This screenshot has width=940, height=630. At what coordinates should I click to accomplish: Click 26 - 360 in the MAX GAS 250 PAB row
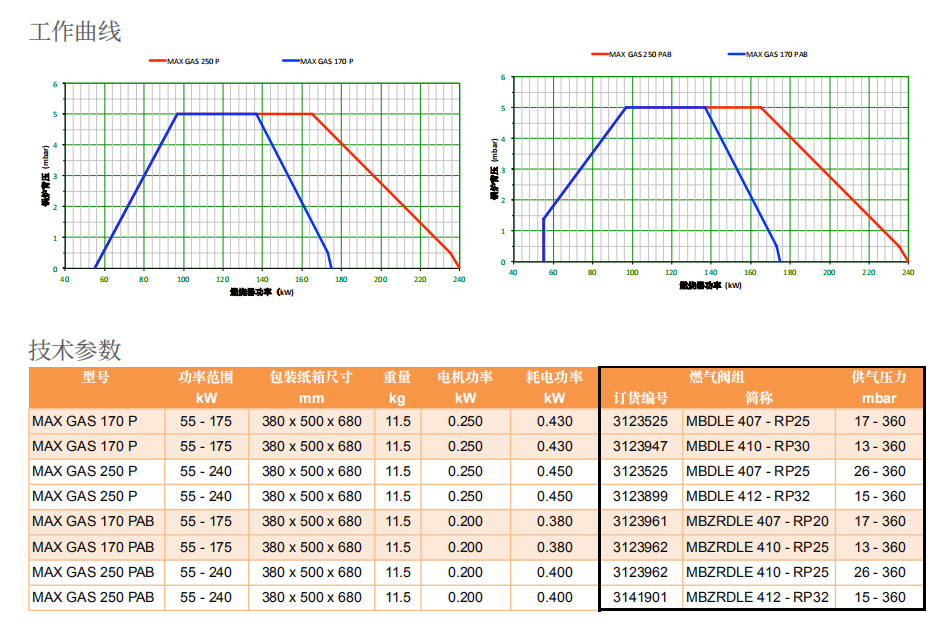[x=879, y=572]
